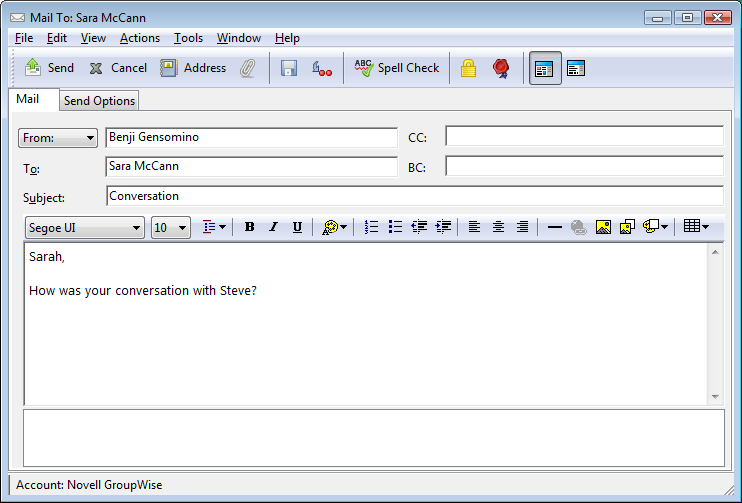Insert a horizontal line
This screenshot has width=742, height=503.
point(555,228)
